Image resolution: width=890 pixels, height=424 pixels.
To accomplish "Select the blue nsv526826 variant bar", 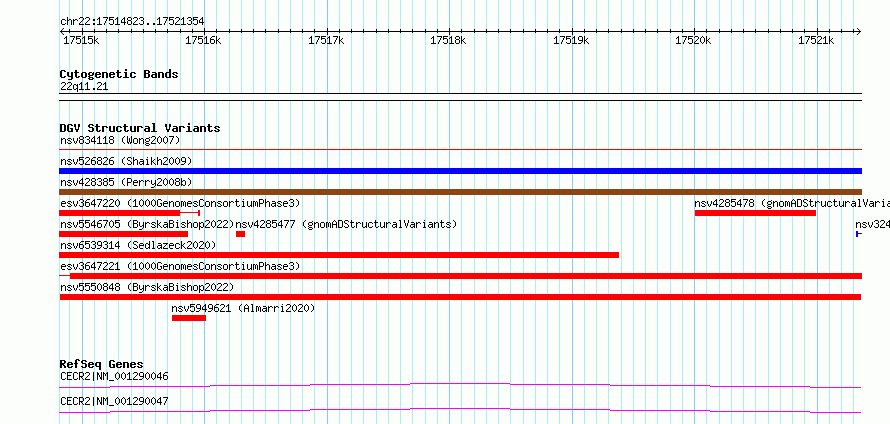I will (460, 171).
